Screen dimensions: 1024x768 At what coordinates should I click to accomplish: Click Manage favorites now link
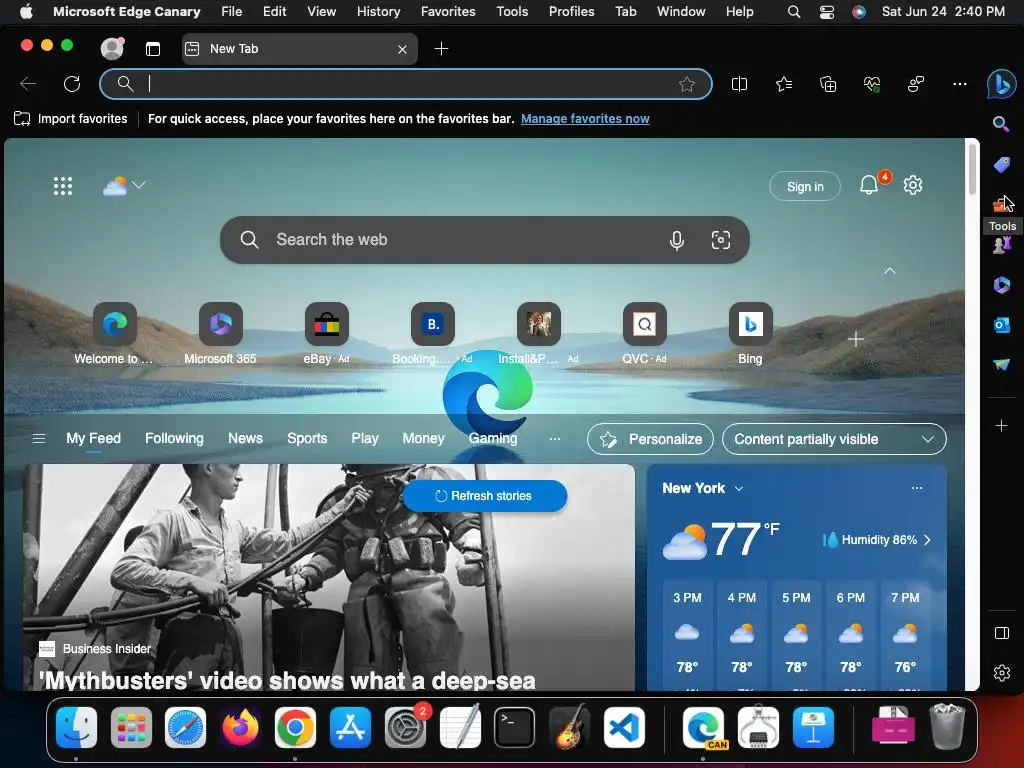(x=585, y=119)
